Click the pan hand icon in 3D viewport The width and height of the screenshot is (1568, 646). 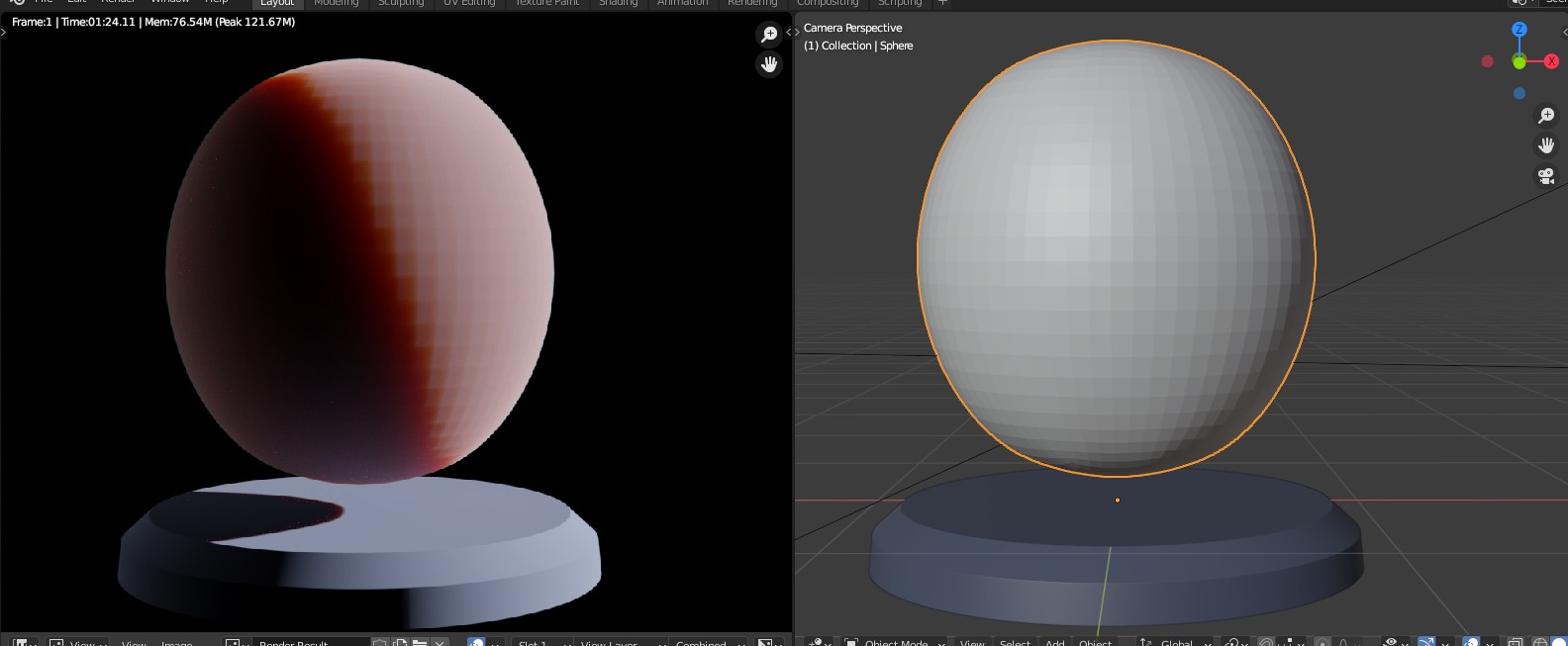pyautogui.click(x=1545, y=145)
